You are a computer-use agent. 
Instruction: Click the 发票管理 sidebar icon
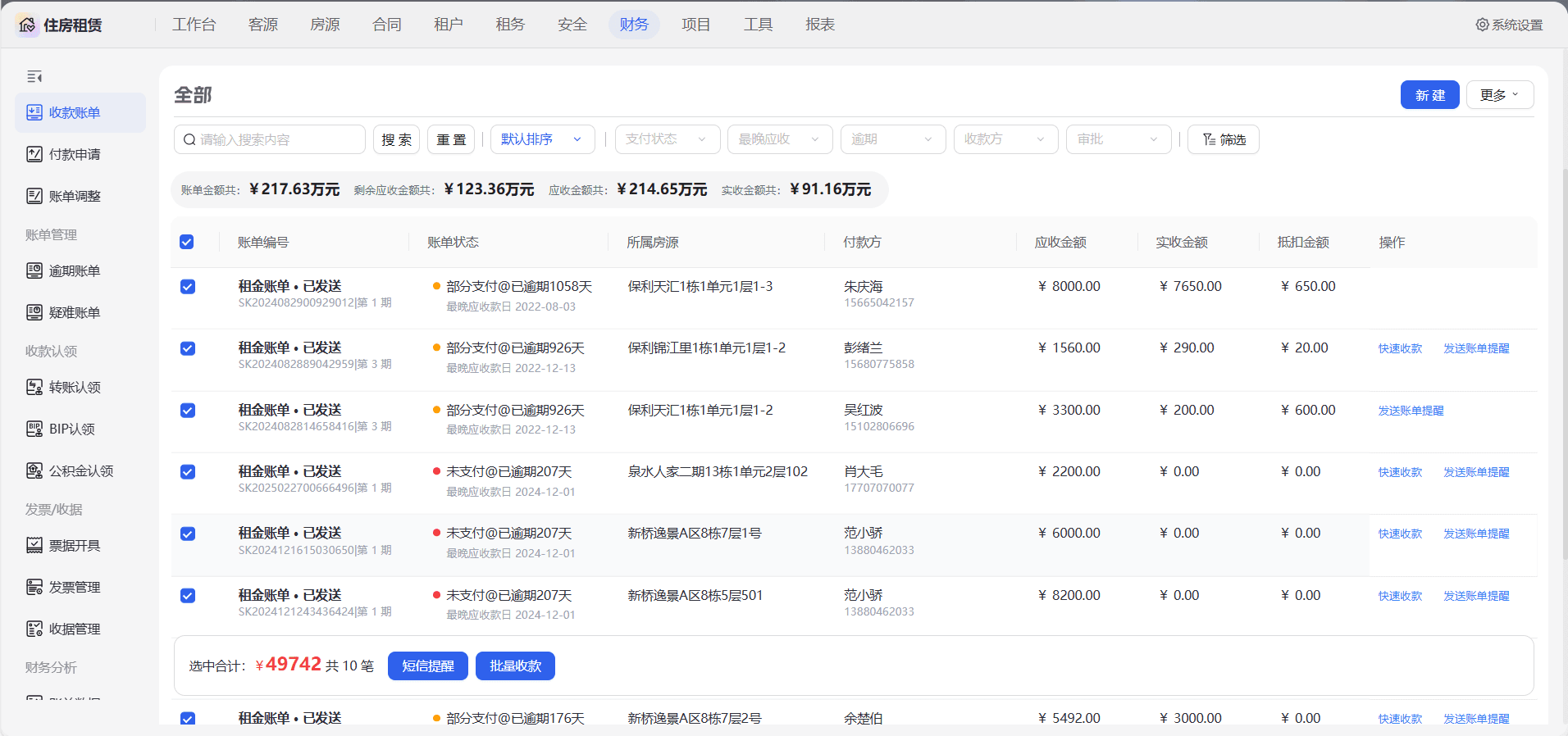click(x=34, y=587)
